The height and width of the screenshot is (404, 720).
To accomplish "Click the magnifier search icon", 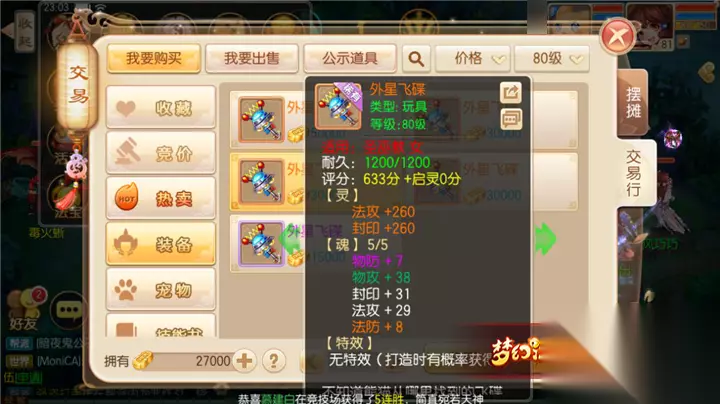I will click(416, 59).
